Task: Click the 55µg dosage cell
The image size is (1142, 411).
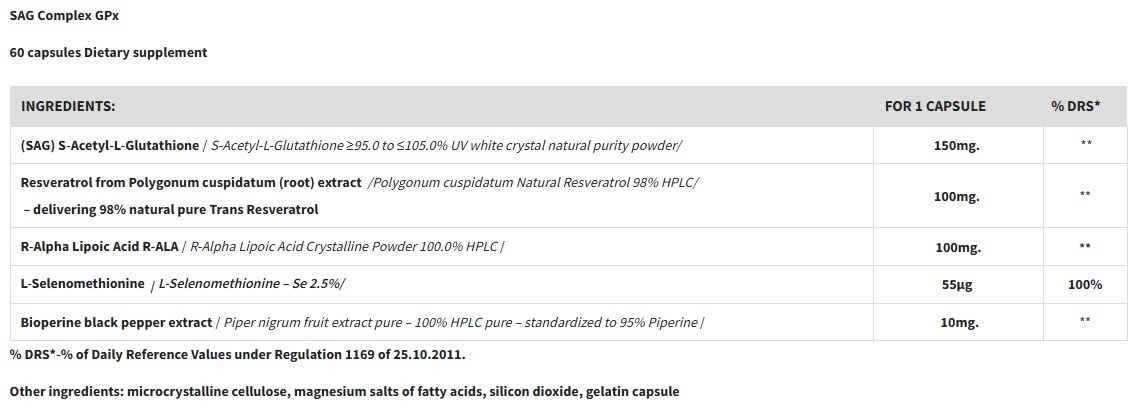Action: (x=955, y=284)
